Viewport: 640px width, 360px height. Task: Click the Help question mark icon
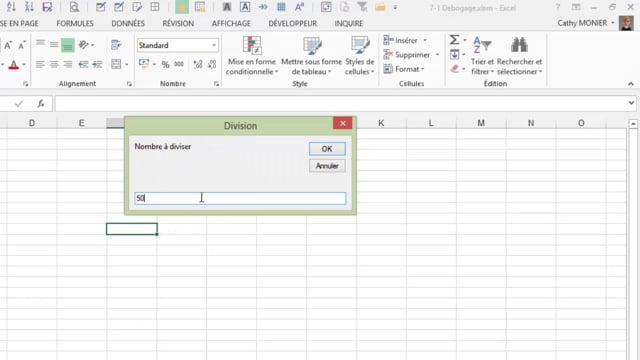point(558,7)
